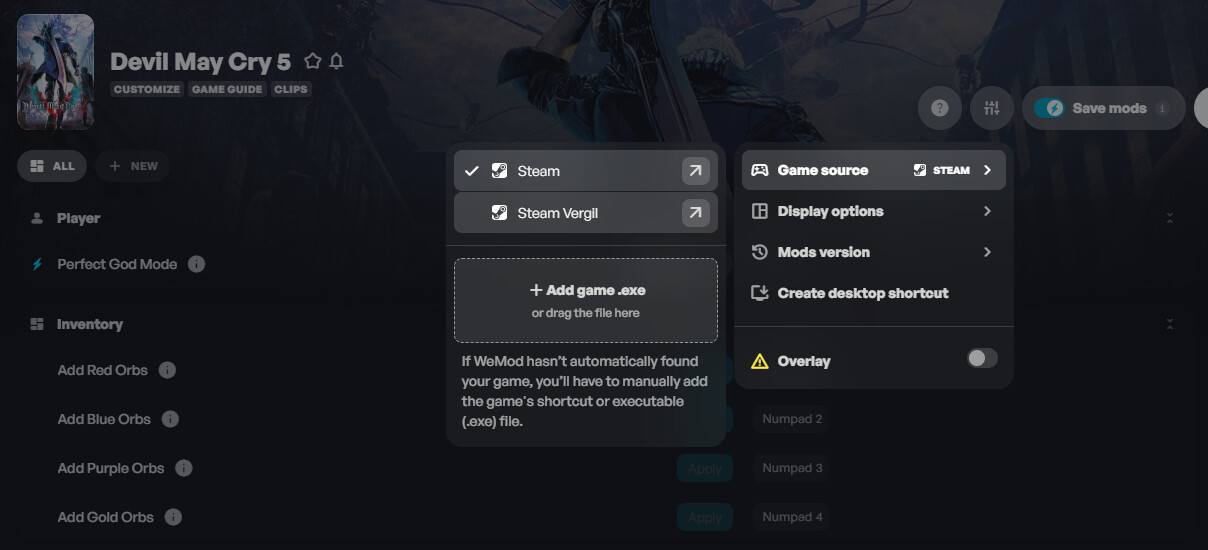Click the CUSTOMIZE tag button
1208x550 pixels.
pyautogui.click(x=147, y=89)
